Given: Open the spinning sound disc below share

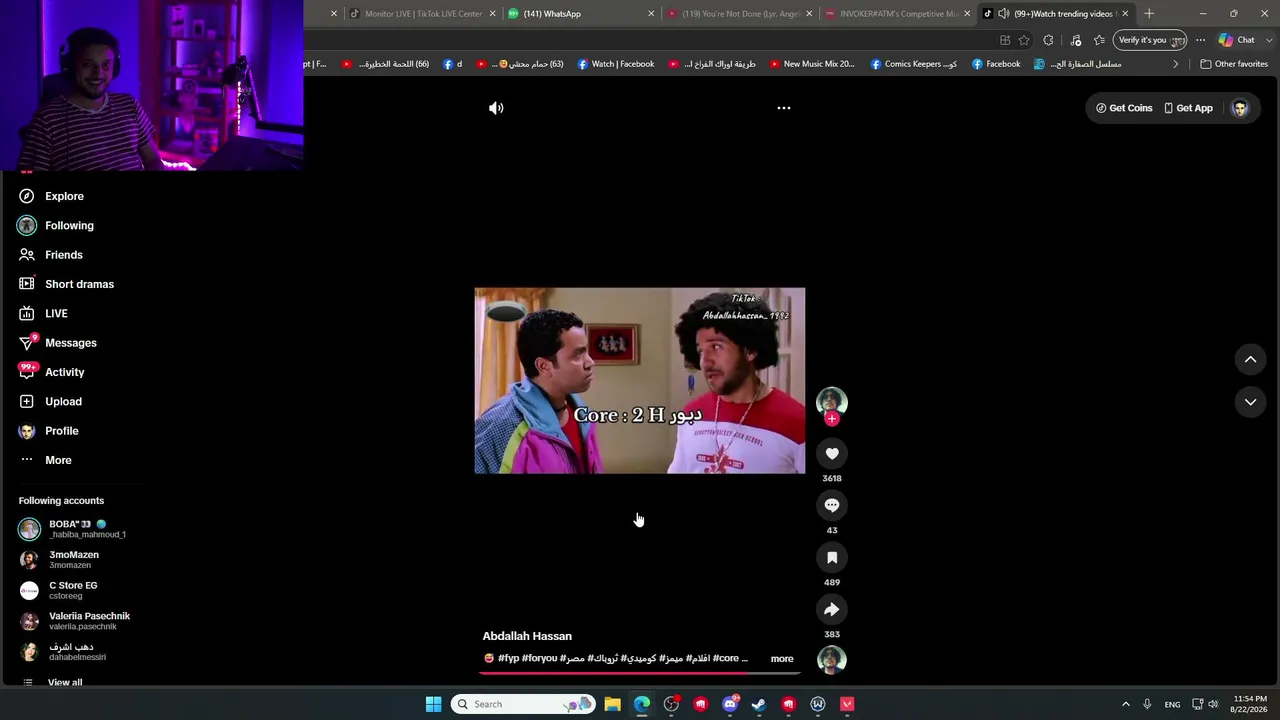Looking at the screenshot, I should [x=832, y=660].
